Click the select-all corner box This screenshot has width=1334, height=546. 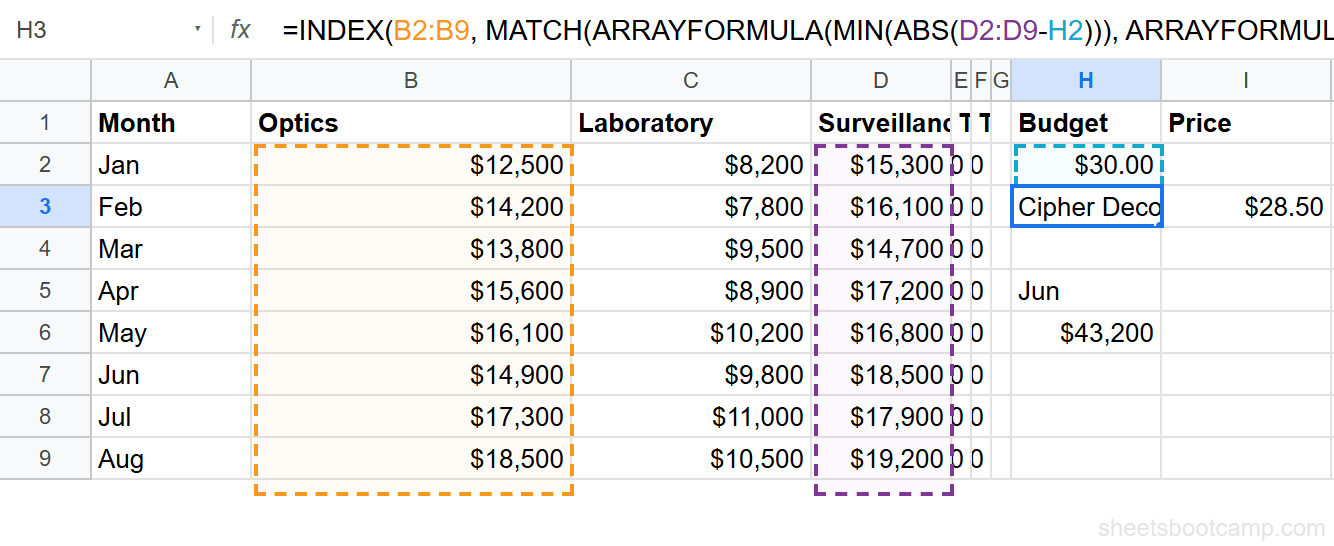pos(45,81)
